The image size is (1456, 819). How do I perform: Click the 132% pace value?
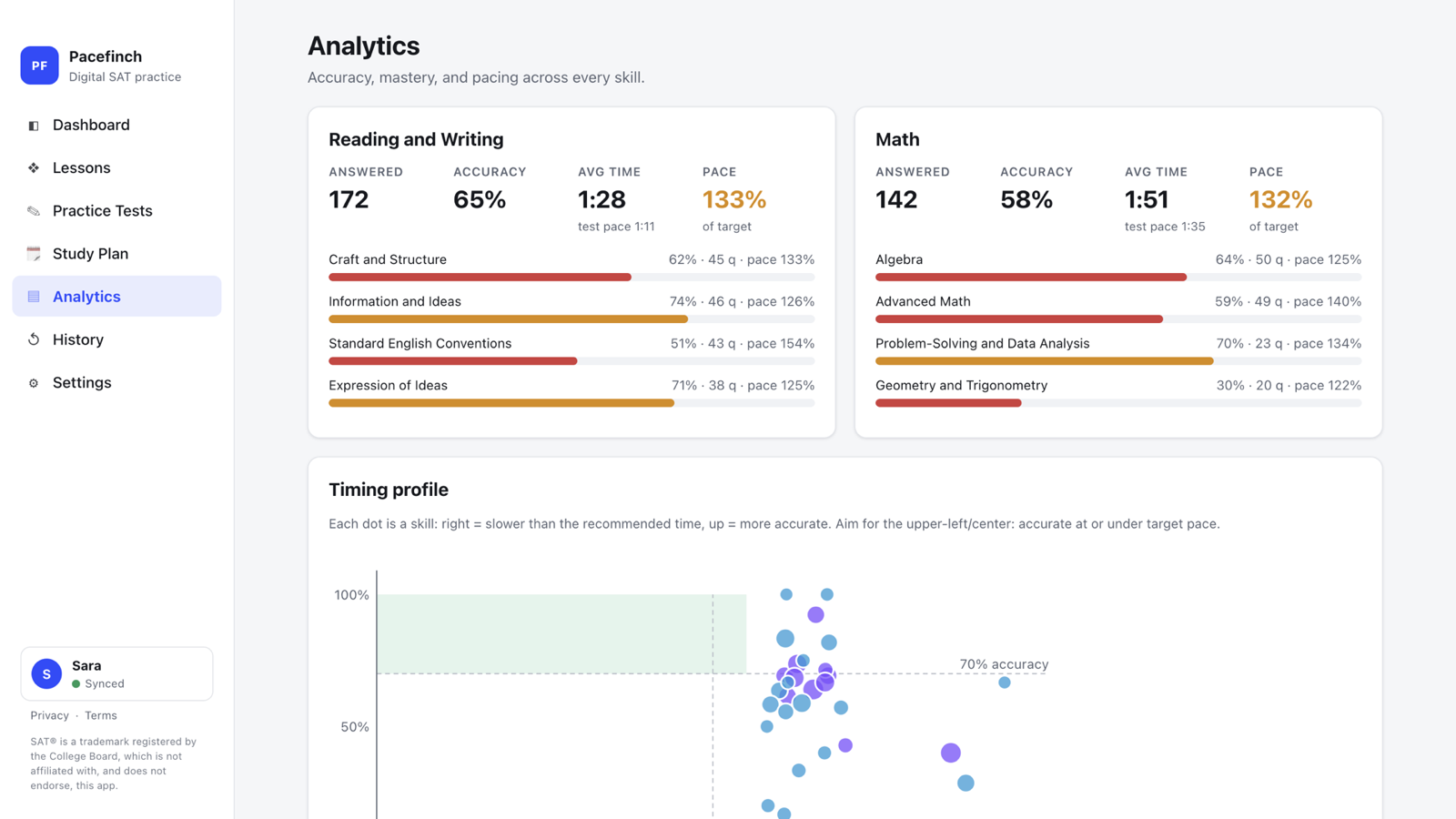1280,199
